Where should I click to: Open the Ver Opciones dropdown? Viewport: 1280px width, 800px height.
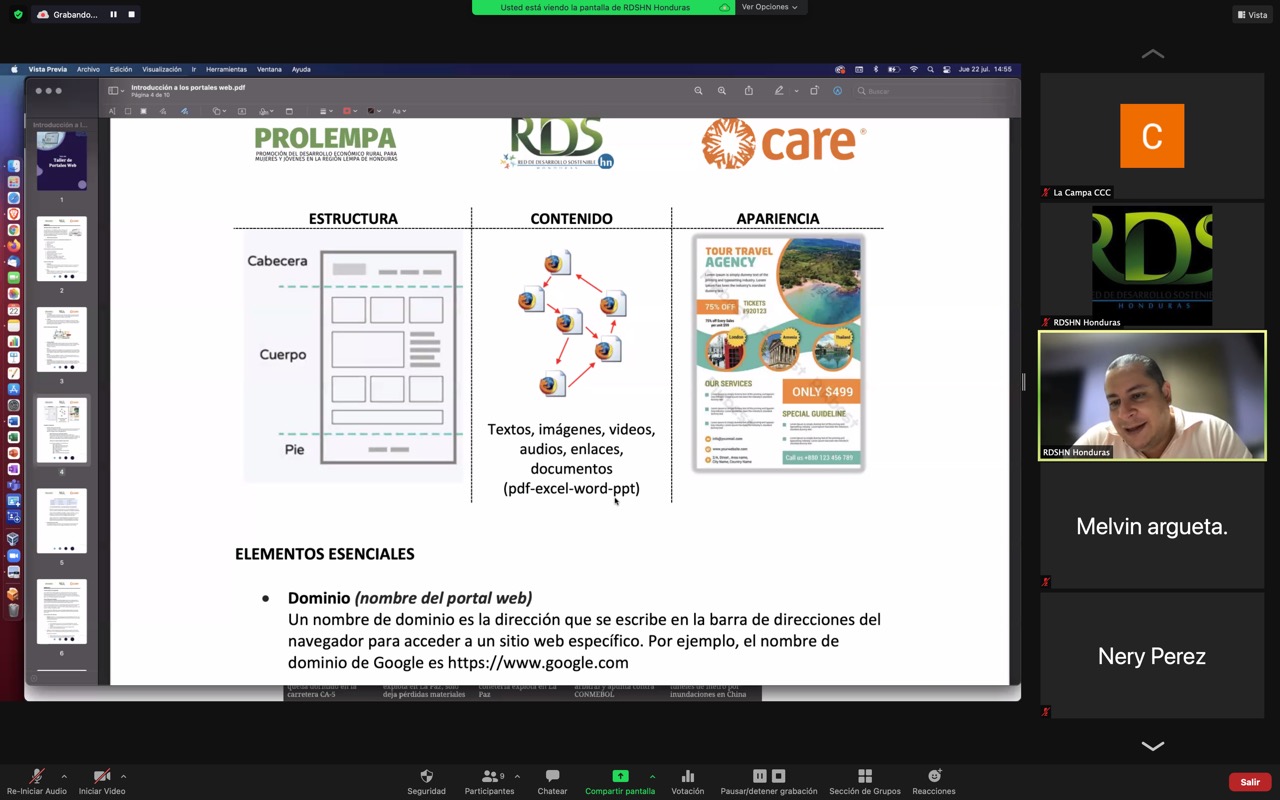769,7
